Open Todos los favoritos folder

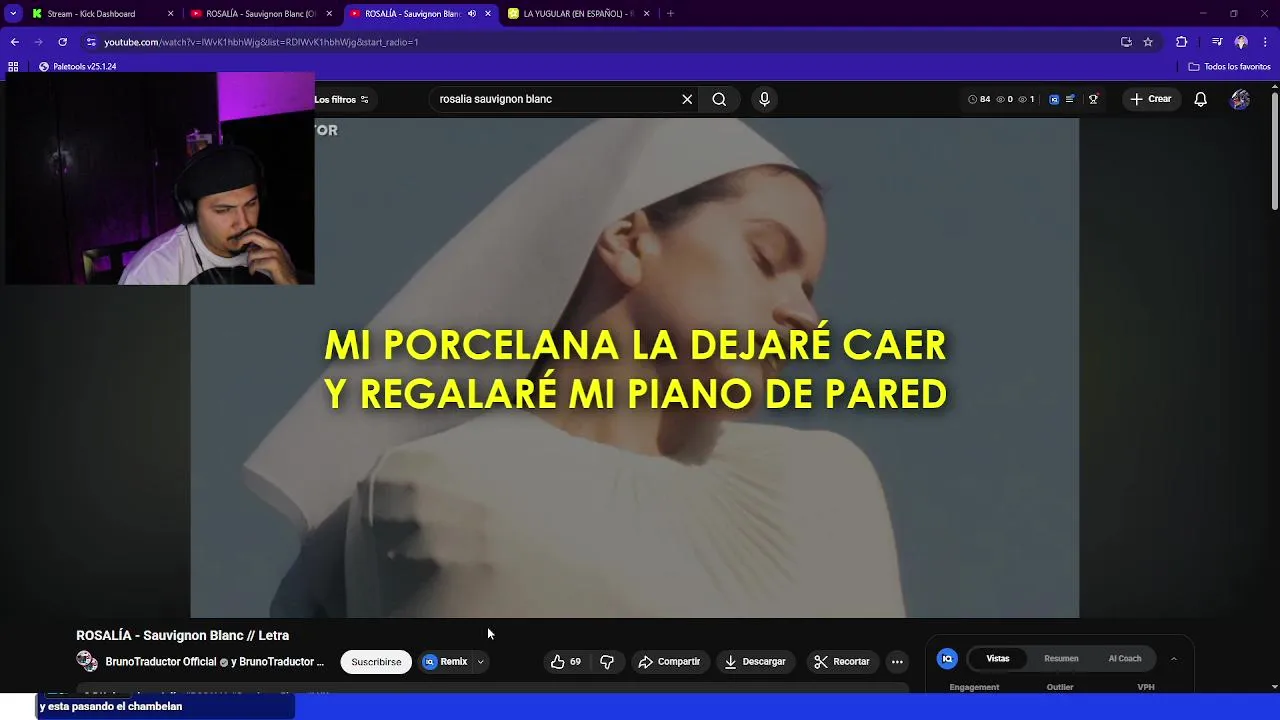click(x=1229, y=67)
